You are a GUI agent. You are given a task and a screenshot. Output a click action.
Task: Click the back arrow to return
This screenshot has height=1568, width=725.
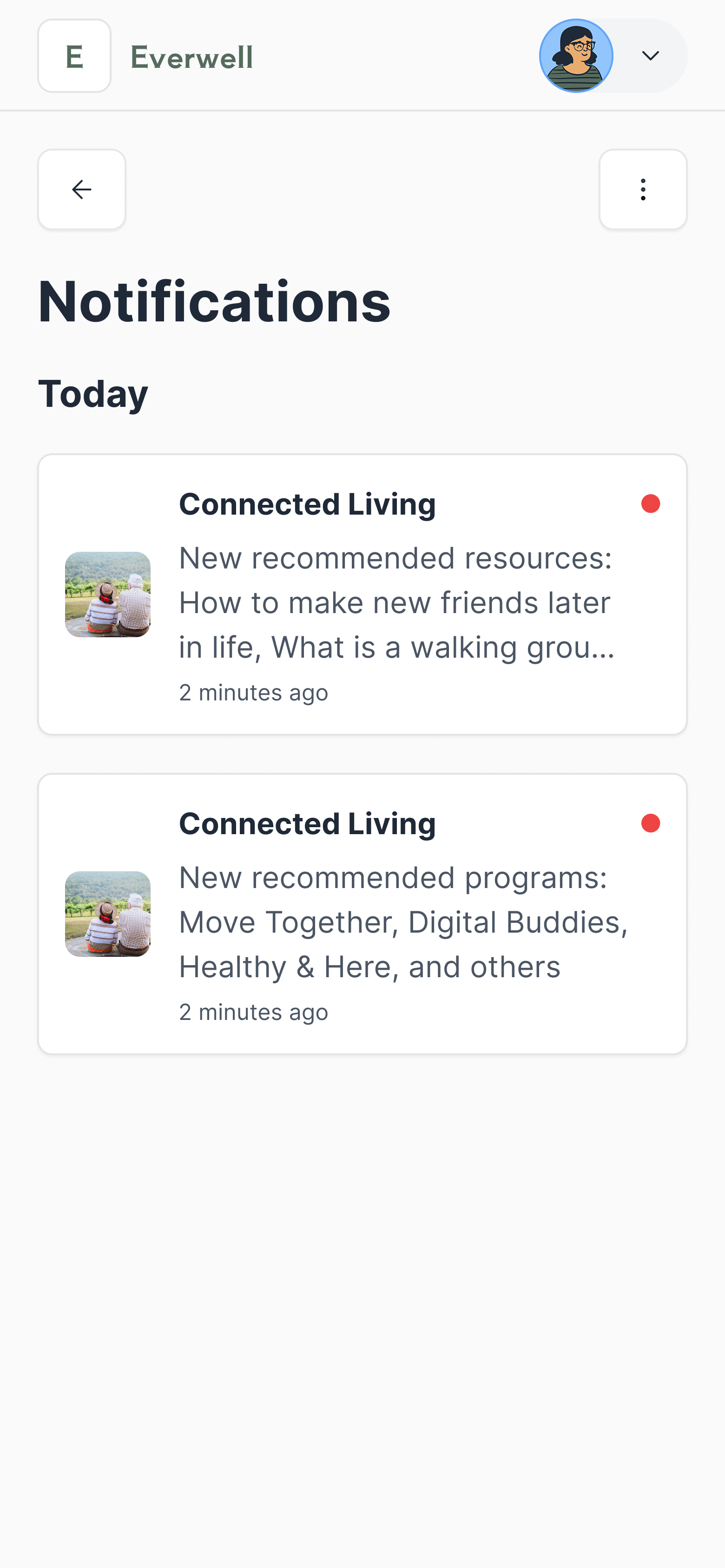[x=82, y=189]
